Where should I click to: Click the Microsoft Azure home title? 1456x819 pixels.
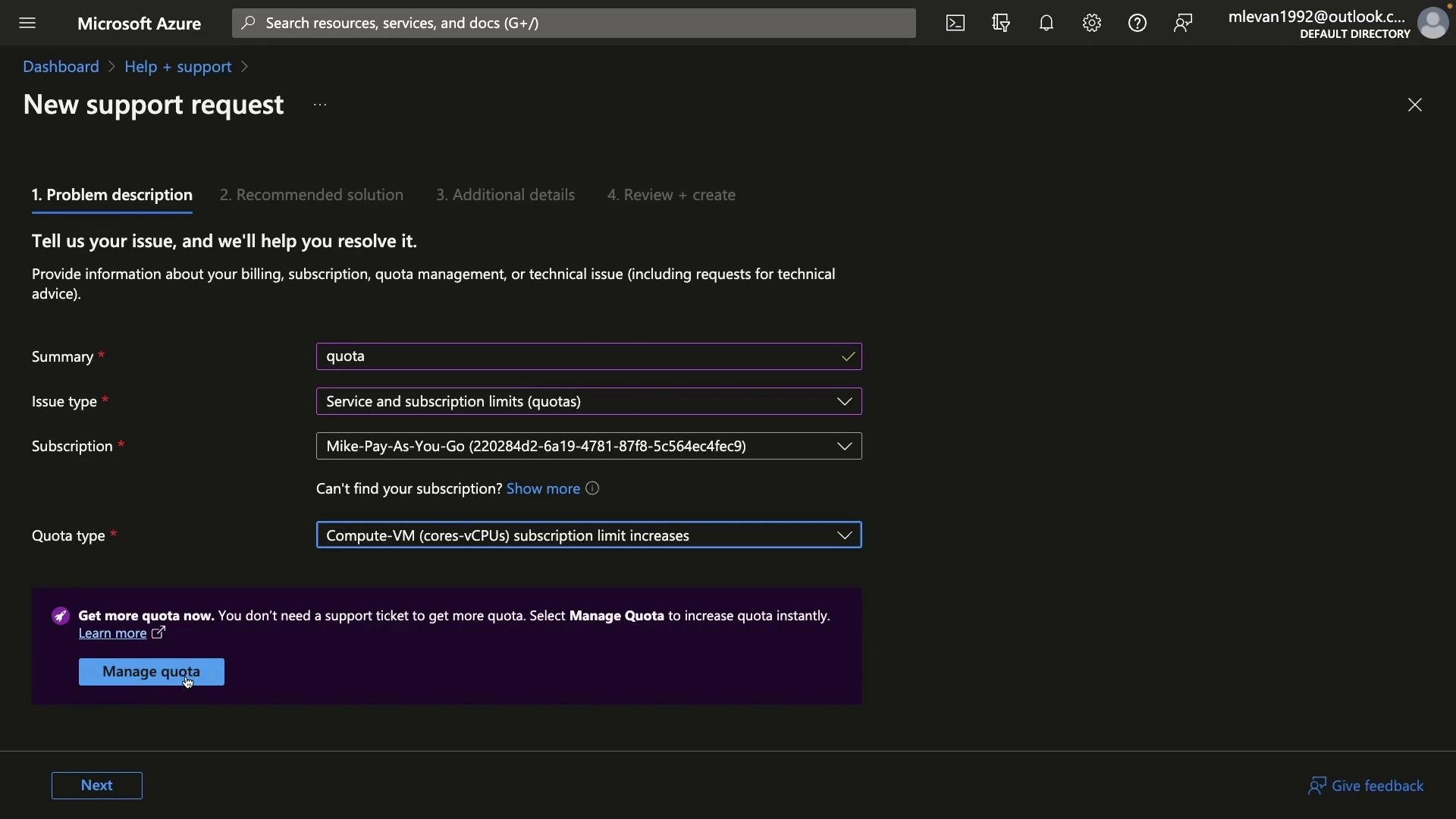coord(140,24)
